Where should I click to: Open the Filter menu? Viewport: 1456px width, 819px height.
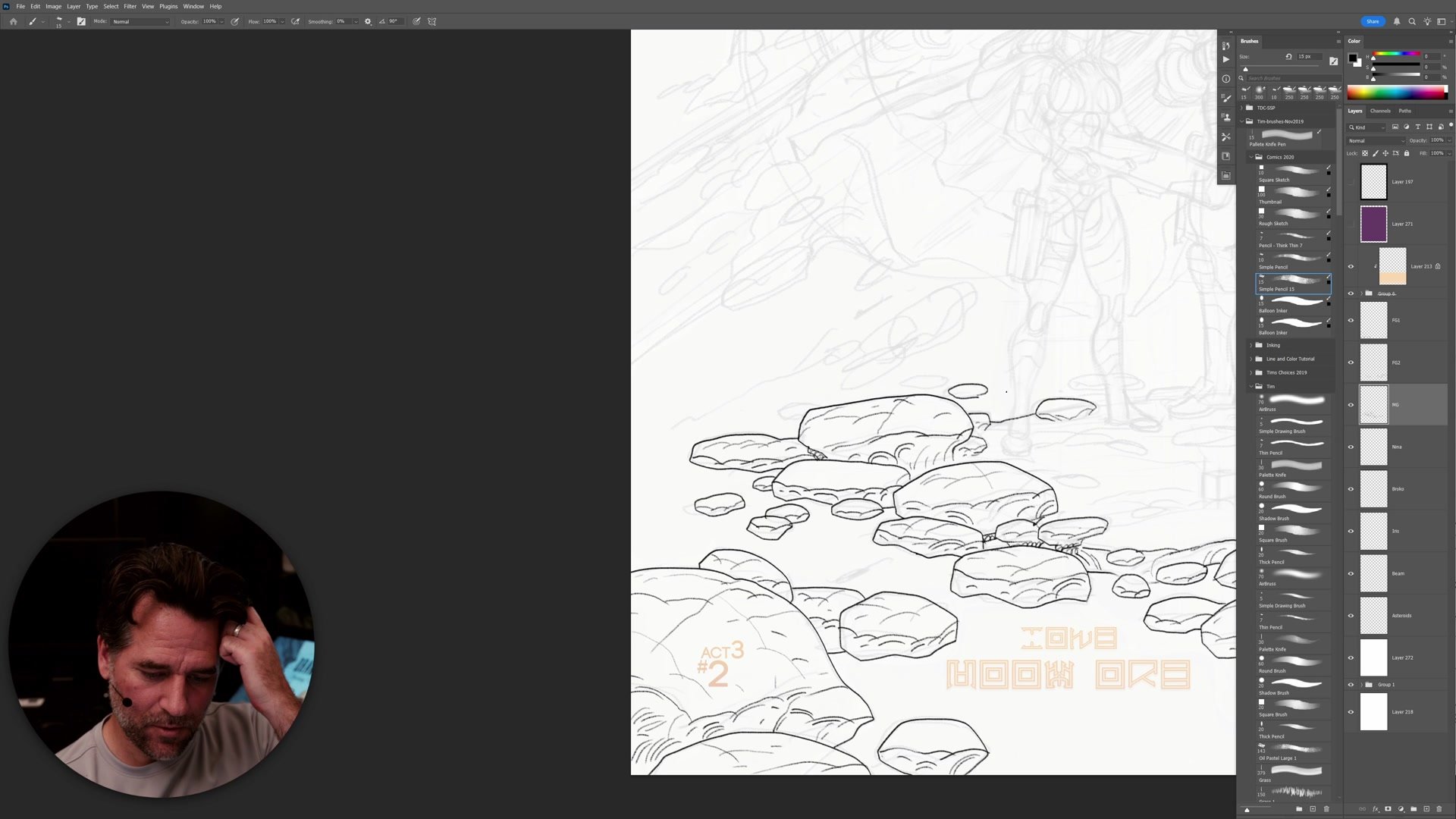[x=130, y=6]
